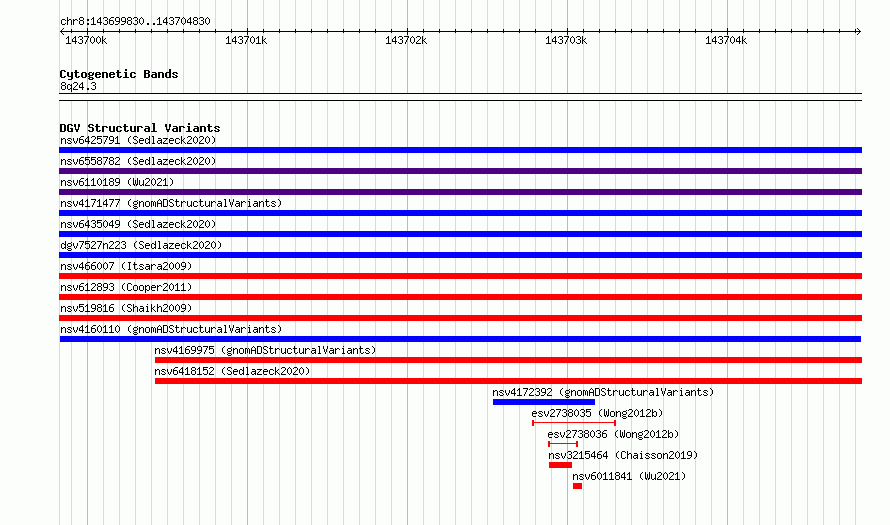
Task: Click the thin red span under esv2738035
Action: 574,423
